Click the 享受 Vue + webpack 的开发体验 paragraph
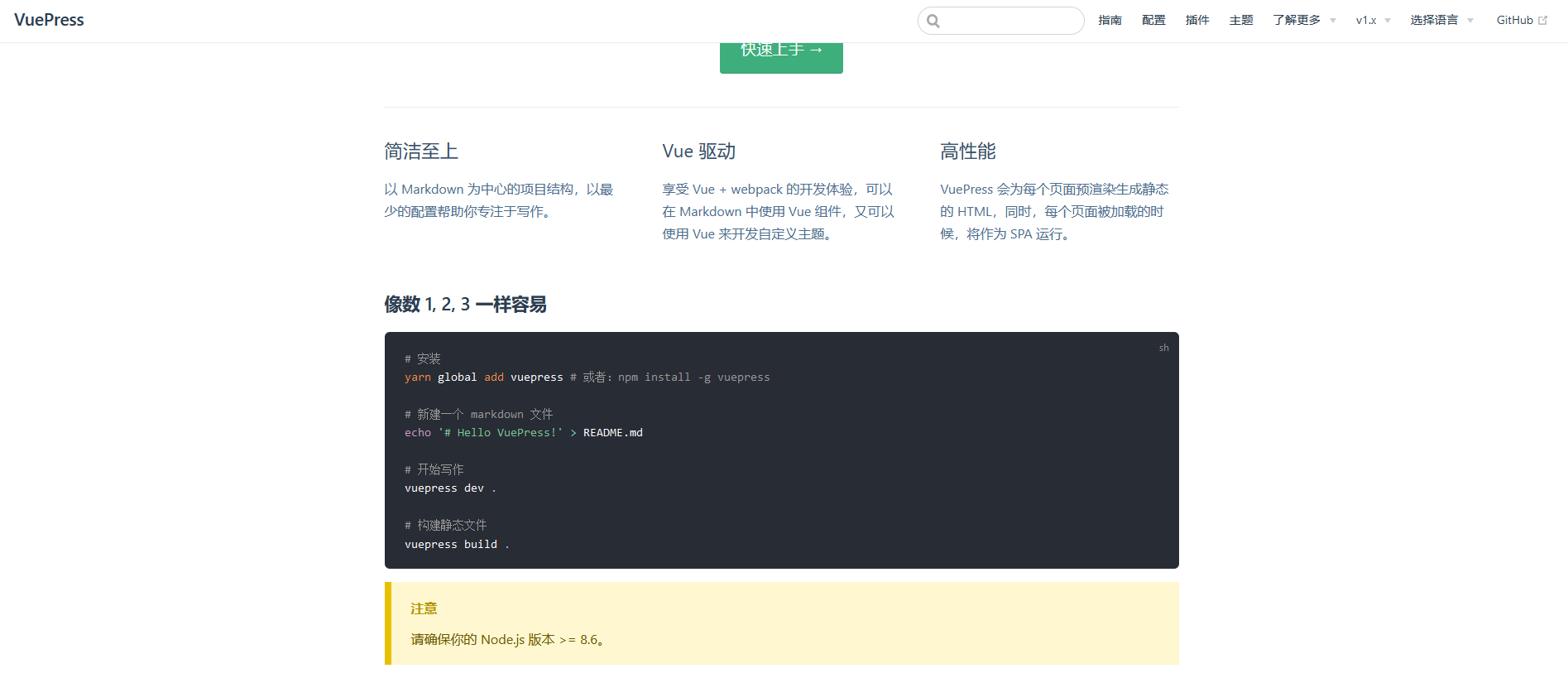The height and width of the screenshot is (678, 1568). (x=778, y=212)
